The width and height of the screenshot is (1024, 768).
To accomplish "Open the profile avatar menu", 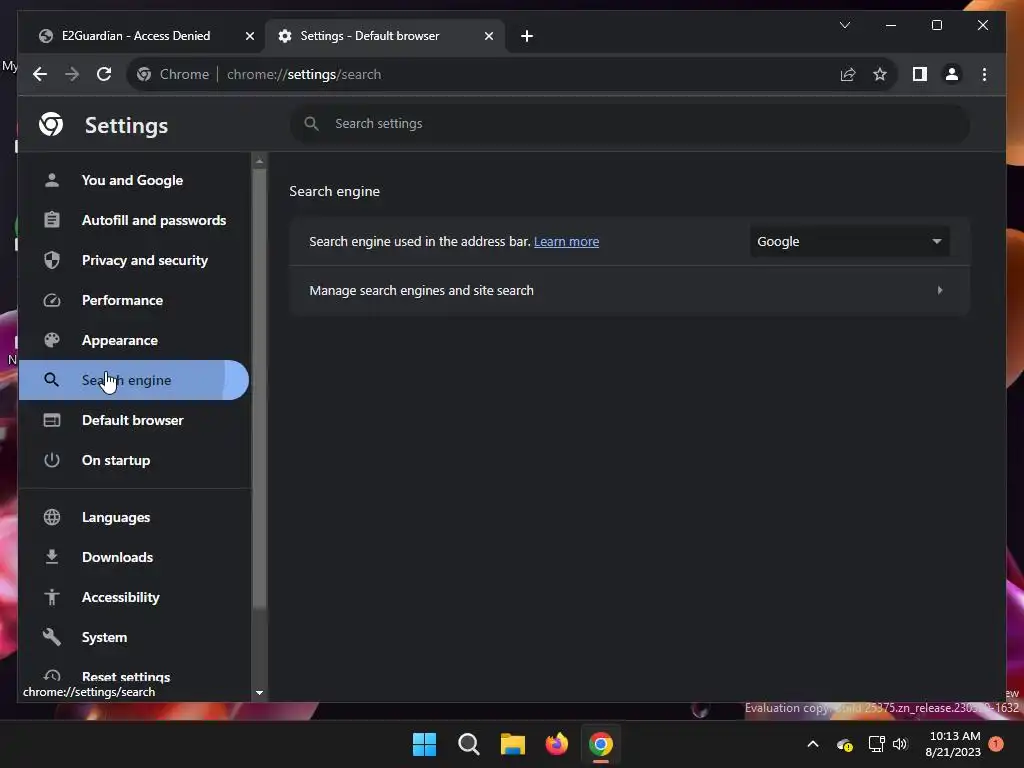I will click(952, 74).
